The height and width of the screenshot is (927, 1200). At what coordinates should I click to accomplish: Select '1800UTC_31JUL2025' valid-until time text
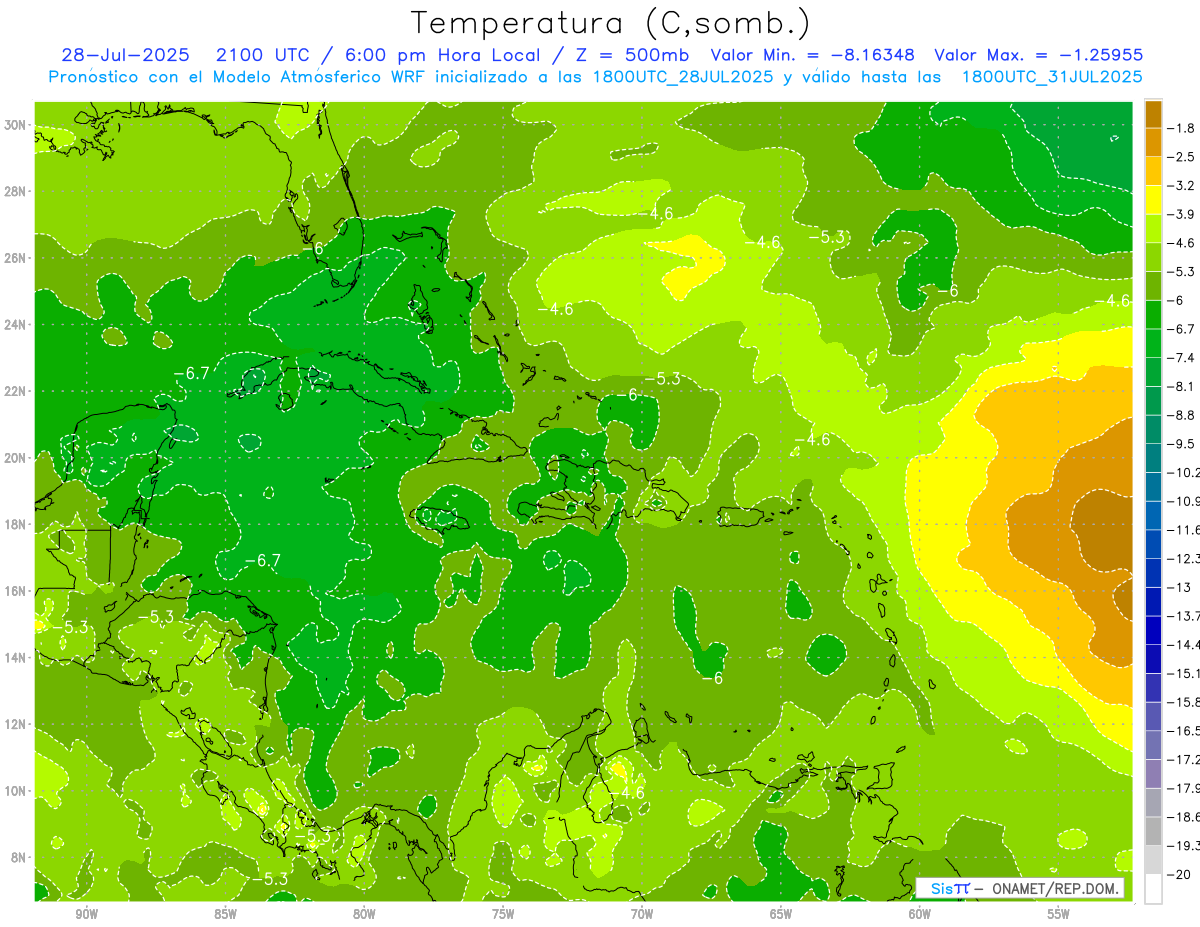point(1052,77)
